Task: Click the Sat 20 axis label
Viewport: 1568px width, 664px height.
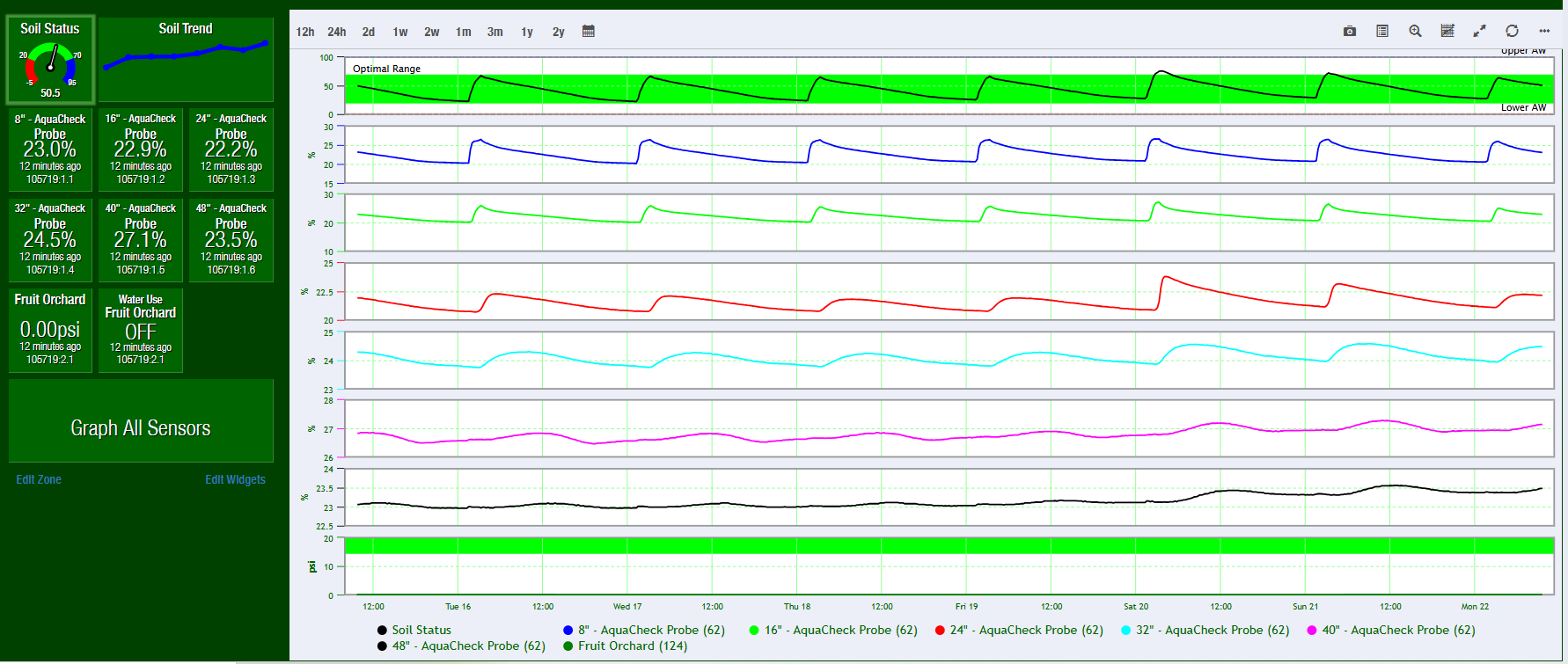Action: tap(1136, 606)
